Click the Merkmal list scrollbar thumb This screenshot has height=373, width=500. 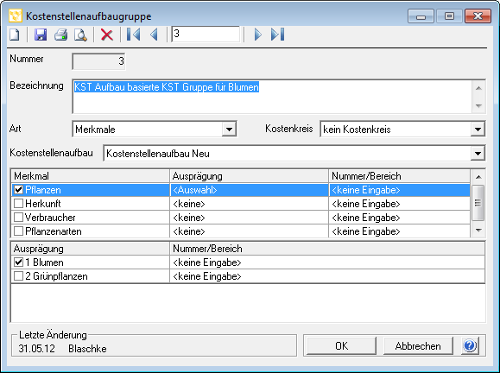478,203
